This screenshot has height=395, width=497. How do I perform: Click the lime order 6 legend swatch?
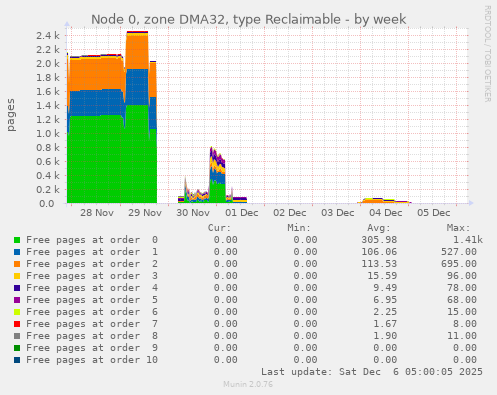(17, 312)
